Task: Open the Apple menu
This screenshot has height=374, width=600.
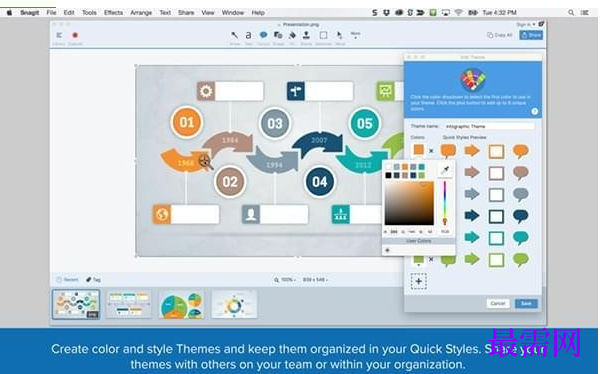Action: (9, 13)
